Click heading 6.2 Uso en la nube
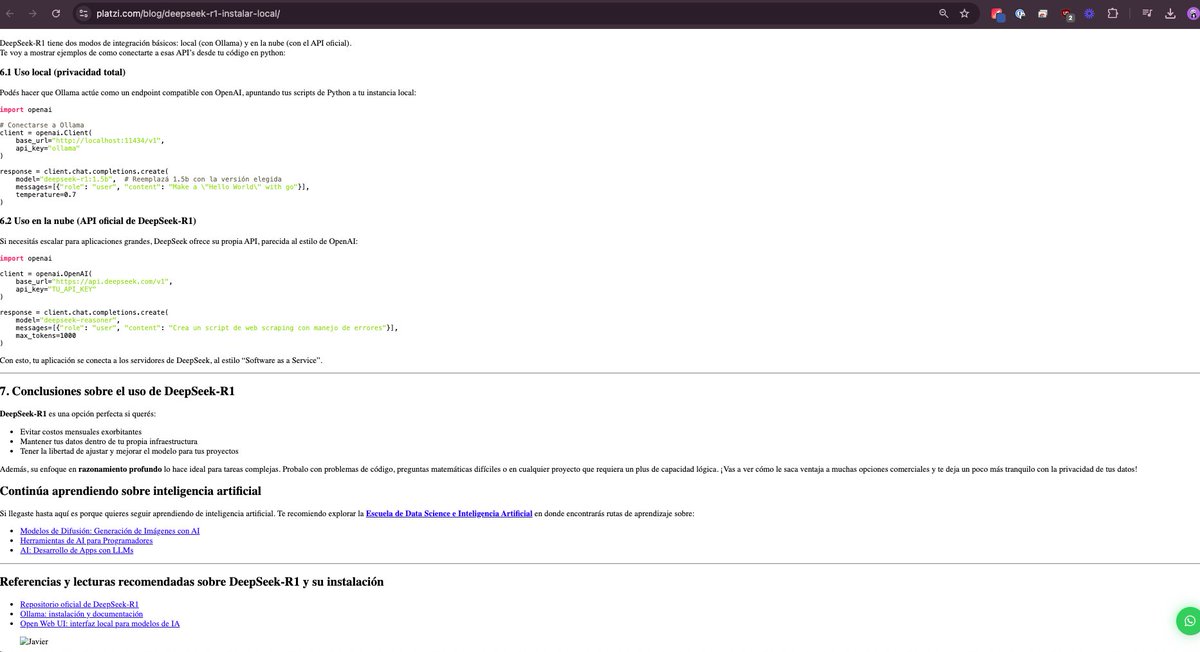The width and height of the screenshot is (1200, 652). pyautogui.click(x=98, y=220)
